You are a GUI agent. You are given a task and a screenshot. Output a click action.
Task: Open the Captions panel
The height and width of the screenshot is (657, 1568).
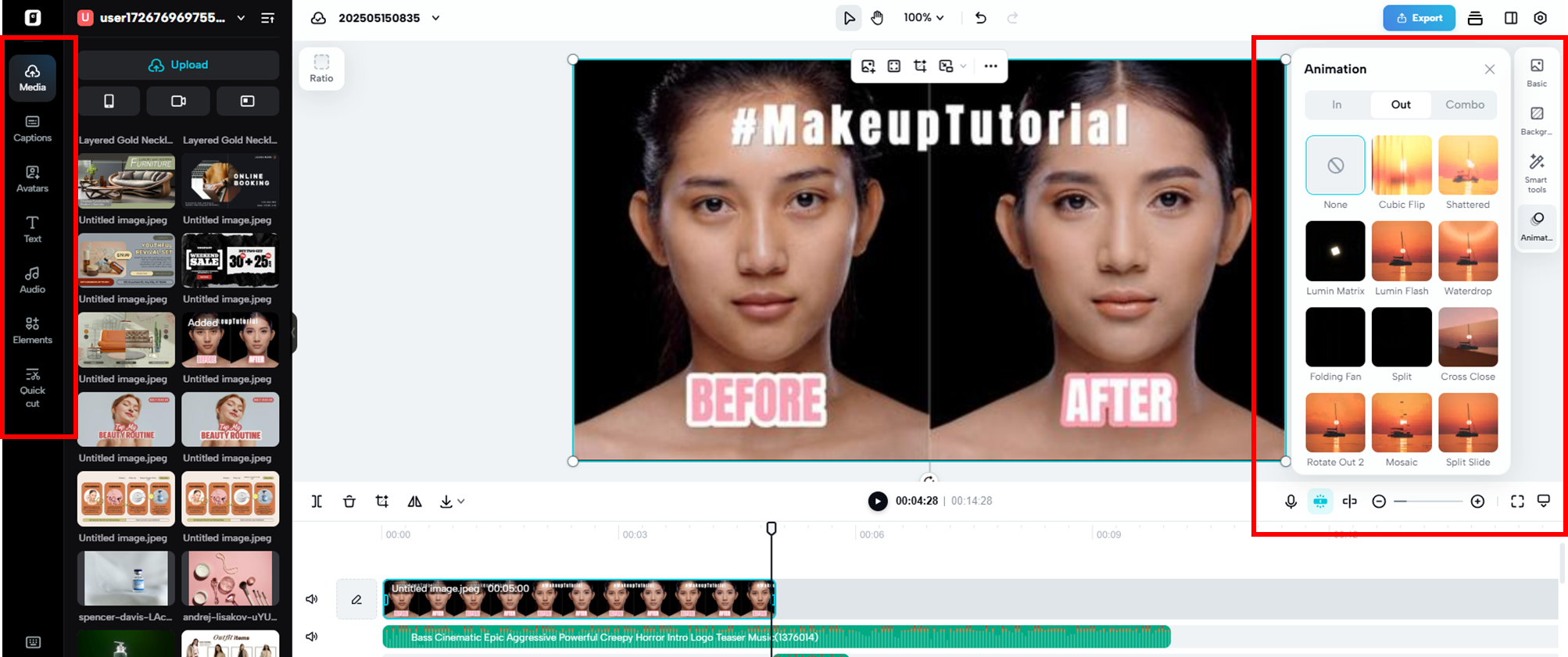coord(32,129)
